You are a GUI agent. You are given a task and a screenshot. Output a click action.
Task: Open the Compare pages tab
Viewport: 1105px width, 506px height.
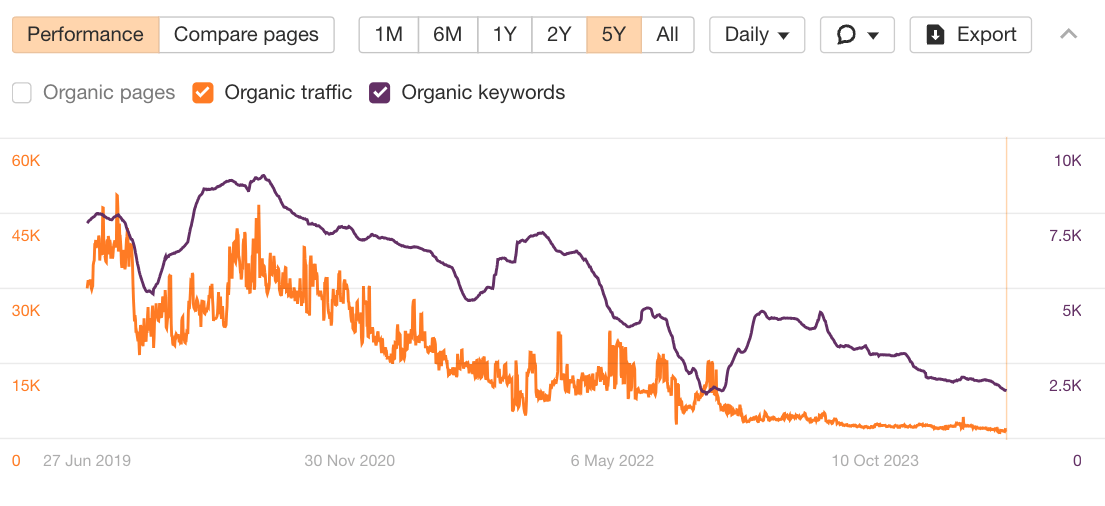(246, 35)
